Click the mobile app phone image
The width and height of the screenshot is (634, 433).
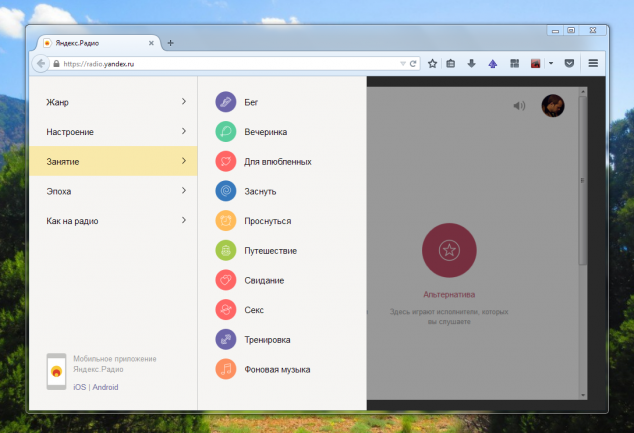click(56, 371)
